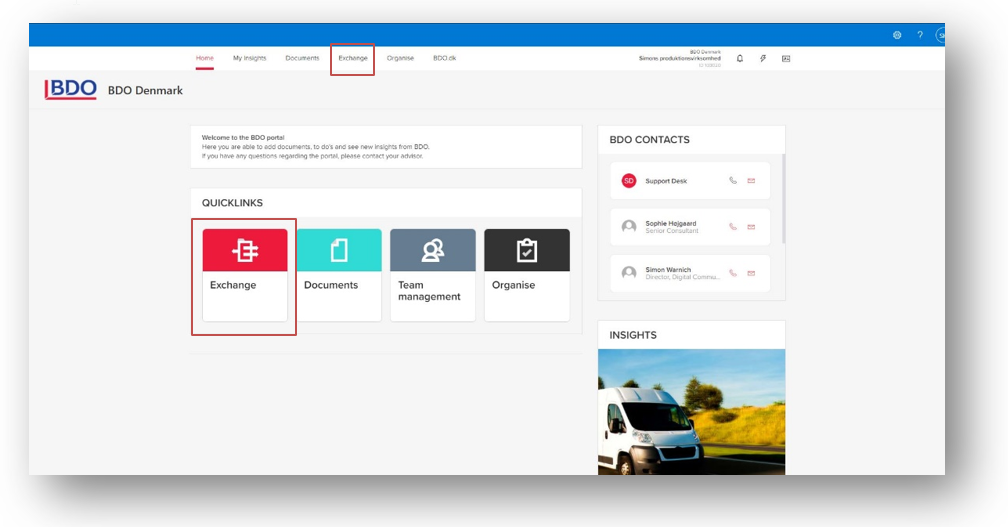The height and width of the screenshot is (527, 1008).
Task: Click the email icon for Support Desk
Action: tap(751, 181)
